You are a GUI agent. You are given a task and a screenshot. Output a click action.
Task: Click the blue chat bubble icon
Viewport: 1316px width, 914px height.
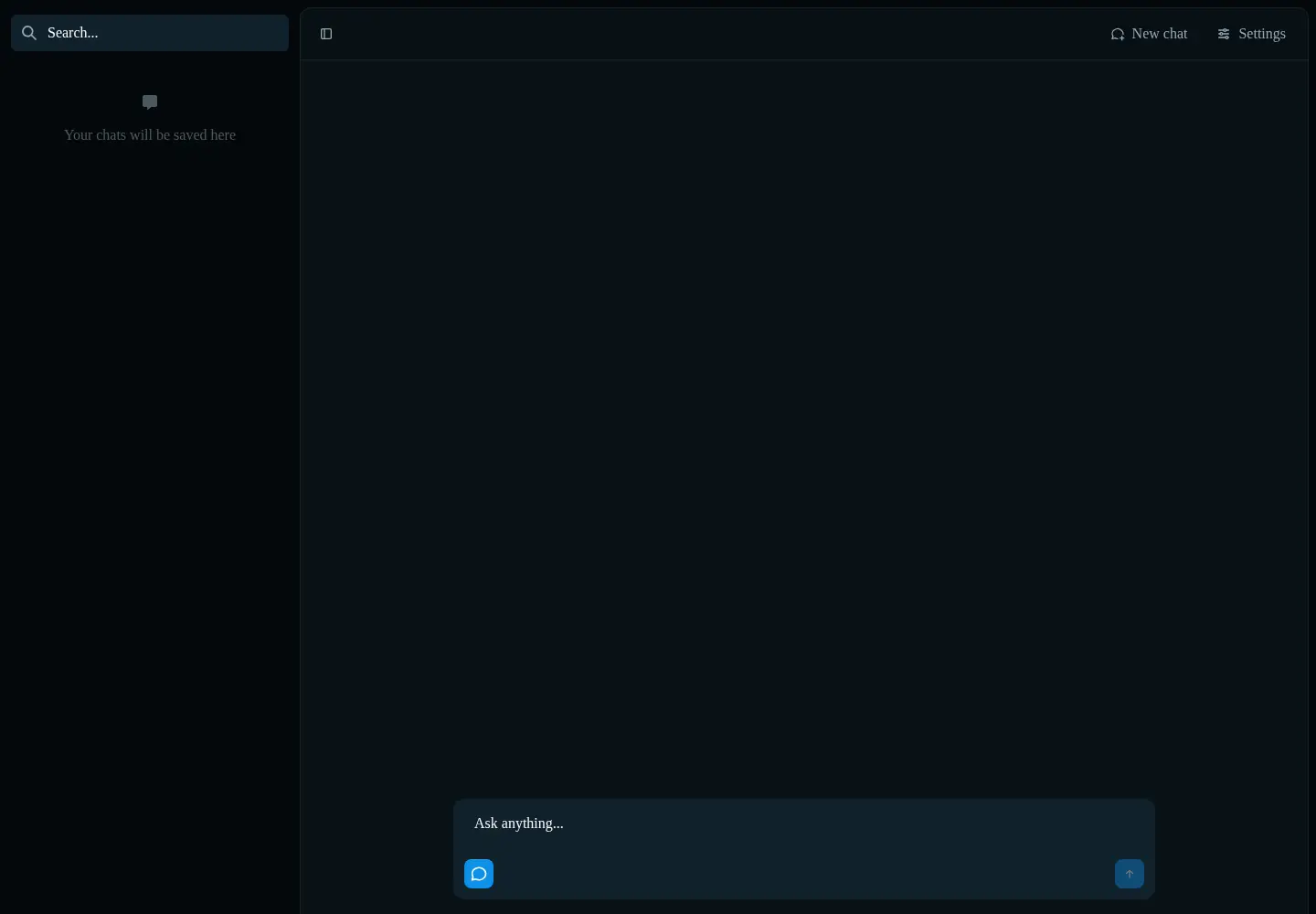pos(479,874)
